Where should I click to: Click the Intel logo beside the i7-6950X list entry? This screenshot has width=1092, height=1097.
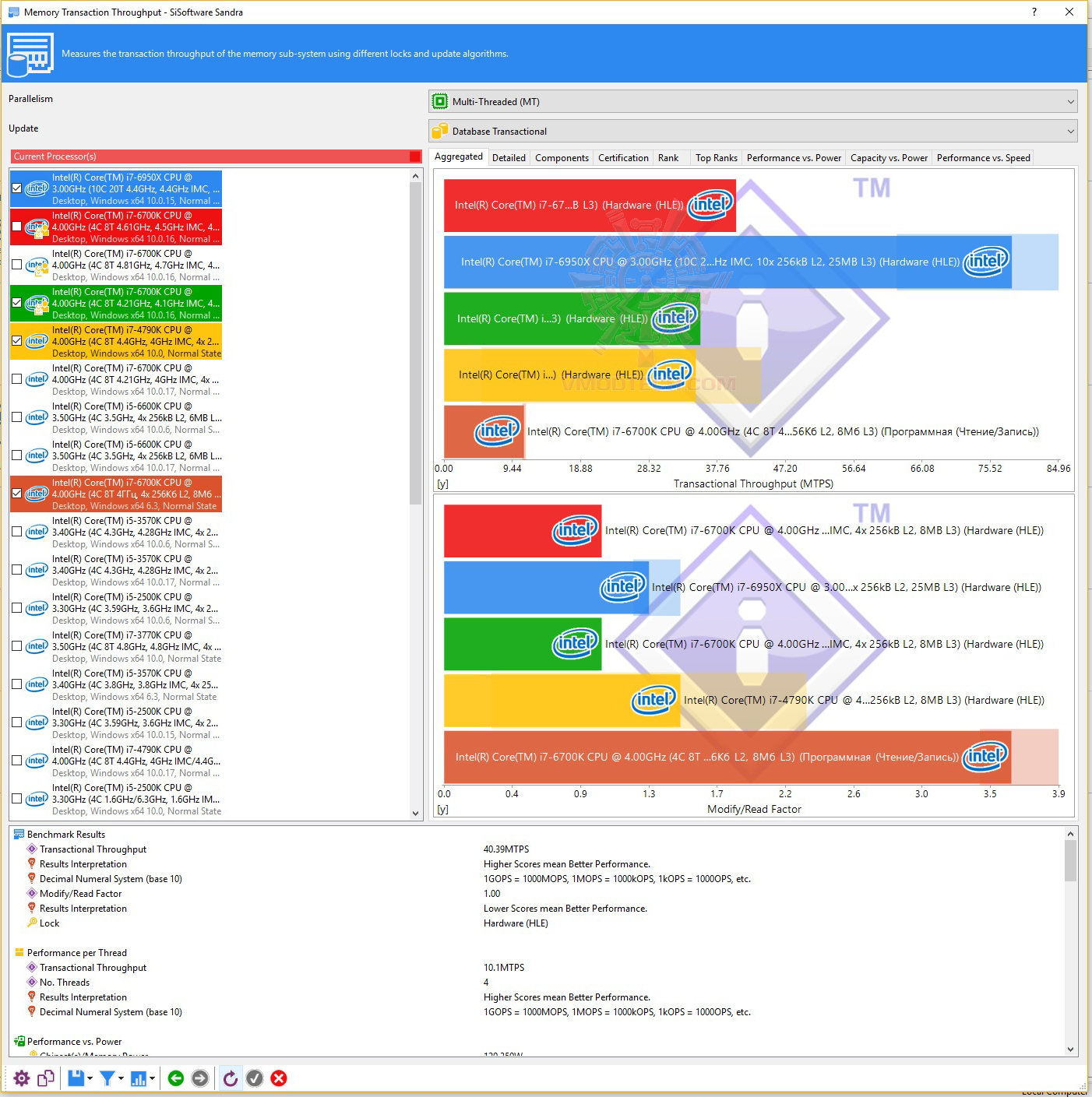pyautogui.click(x=37, y=188)
